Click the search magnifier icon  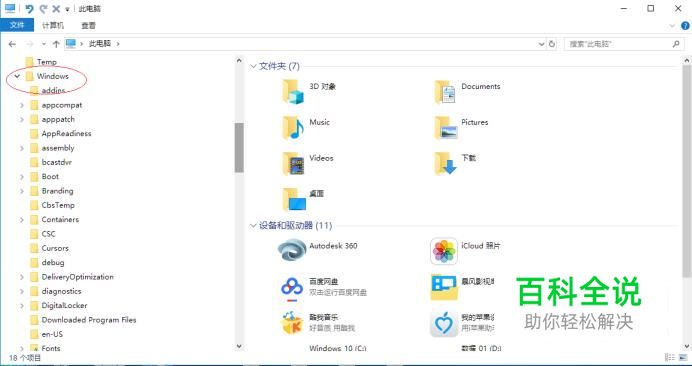(x=676, y=44)
